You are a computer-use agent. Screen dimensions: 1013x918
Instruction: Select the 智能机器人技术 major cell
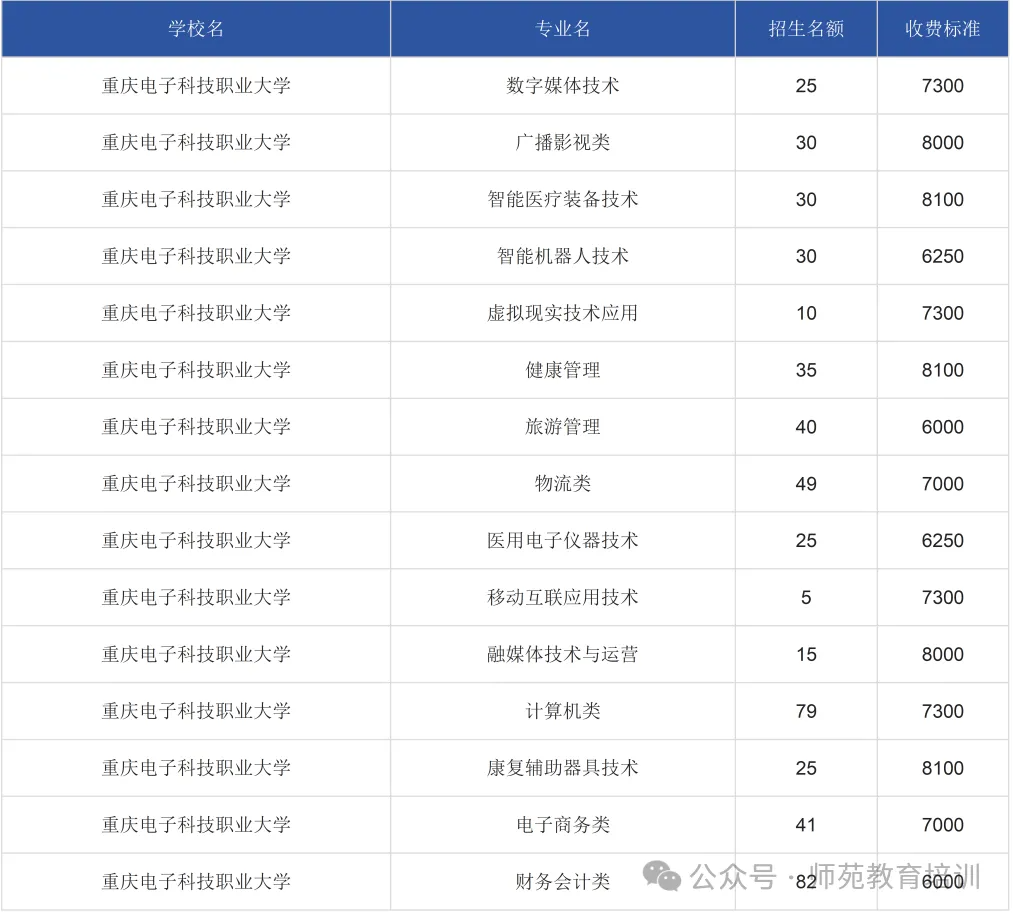pyautogui.click(x=563, y=256)
